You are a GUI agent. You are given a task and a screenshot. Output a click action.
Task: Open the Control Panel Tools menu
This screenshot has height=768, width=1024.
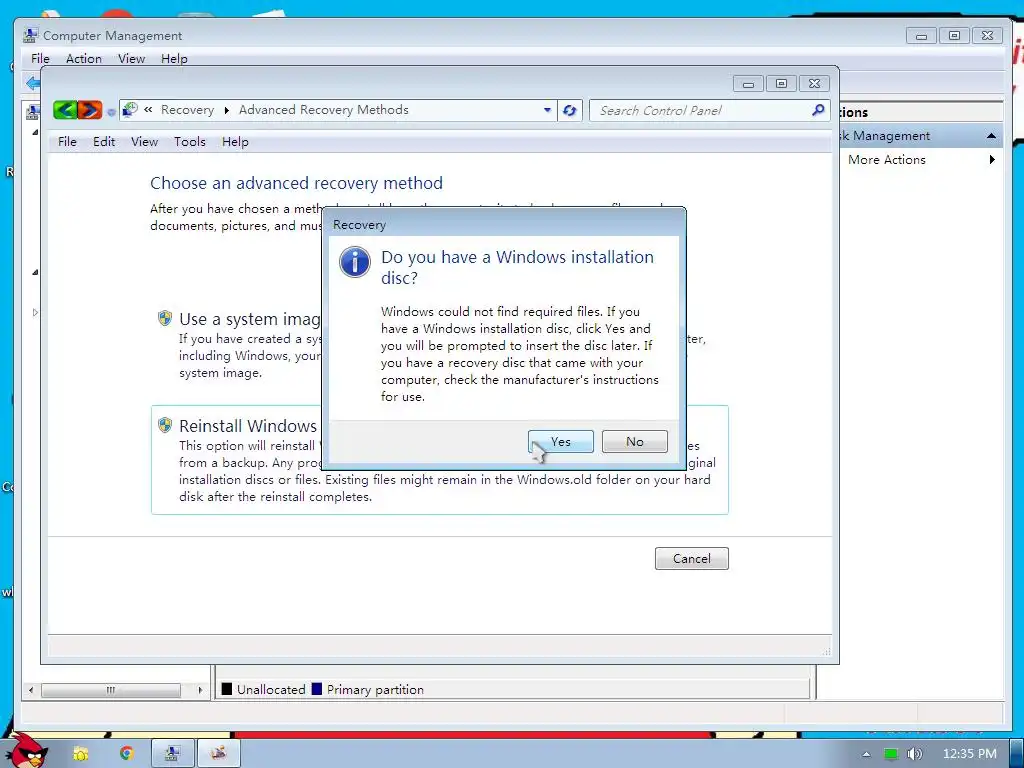pyautogui.click(x=189, y=142)
